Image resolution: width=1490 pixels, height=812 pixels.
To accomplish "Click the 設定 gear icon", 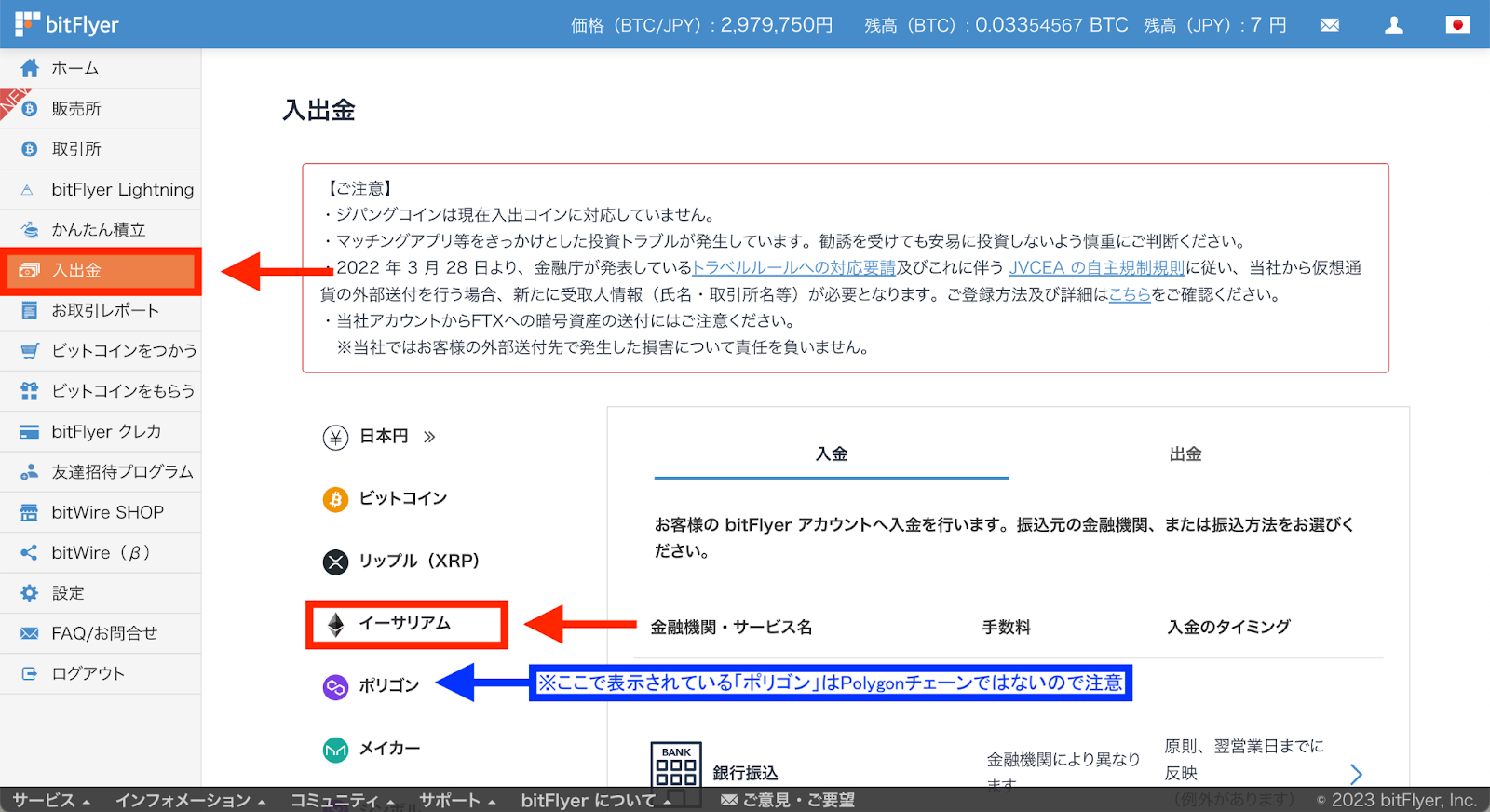I will pyautogui.click(x=30, y=593).
